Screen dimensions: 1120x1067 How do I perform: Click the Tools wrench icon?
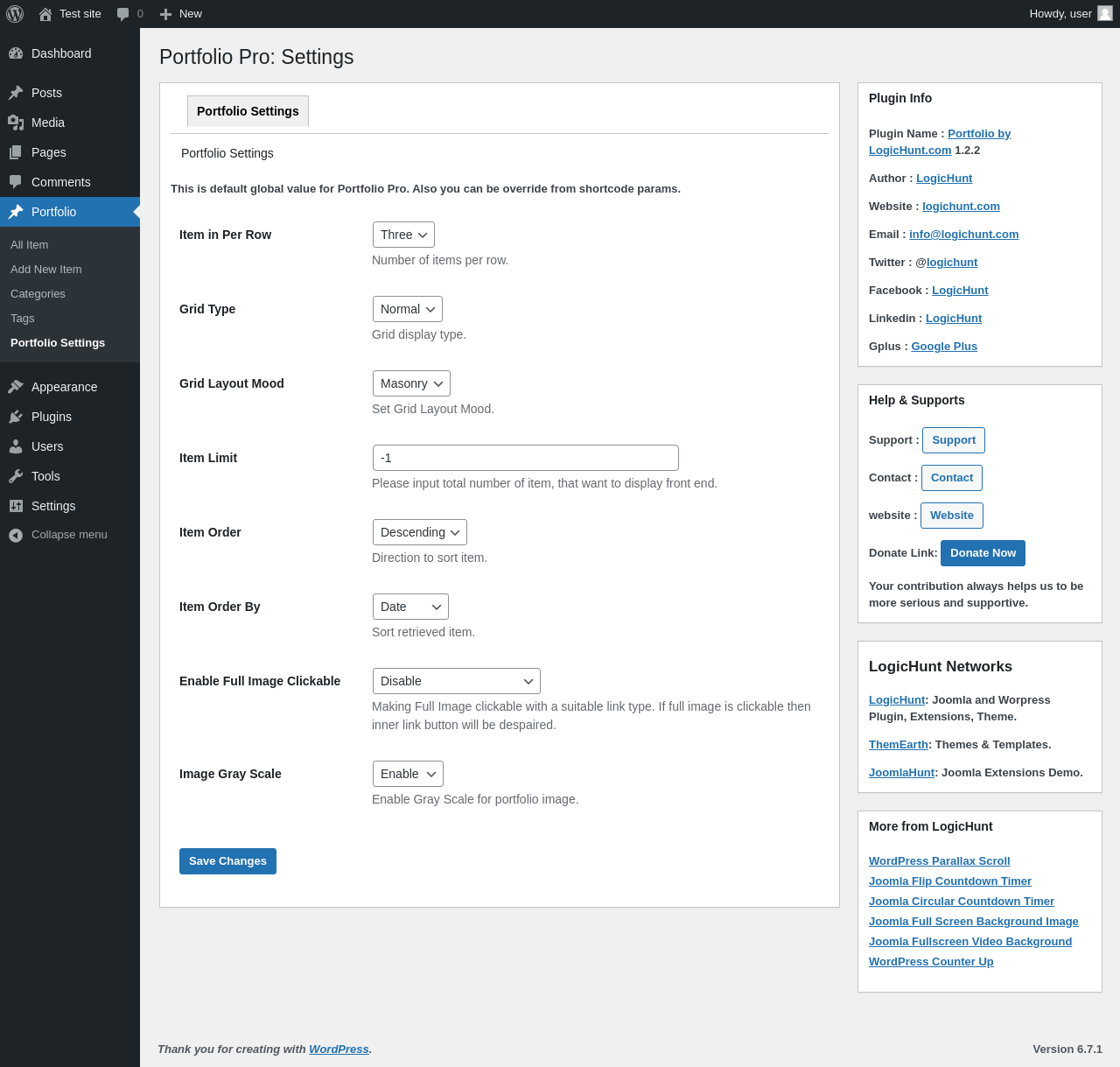pyautogui.click(x=16, y=476)
